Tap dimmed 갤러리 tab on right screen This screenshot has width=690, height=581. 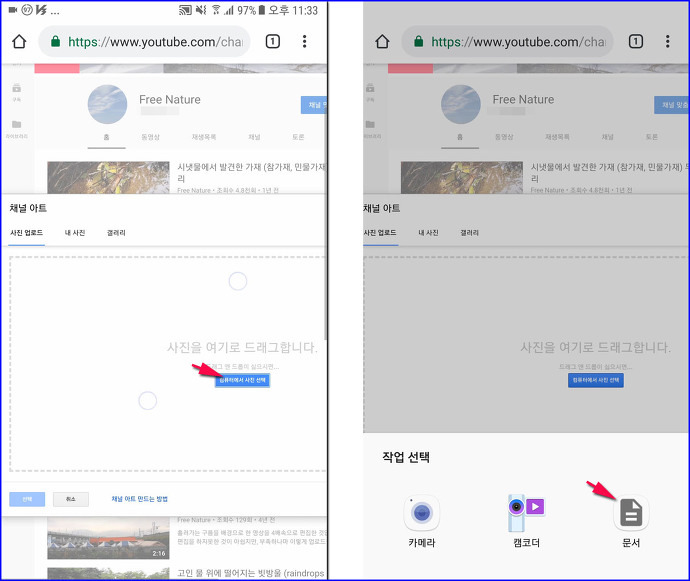(x=470, y=233)
